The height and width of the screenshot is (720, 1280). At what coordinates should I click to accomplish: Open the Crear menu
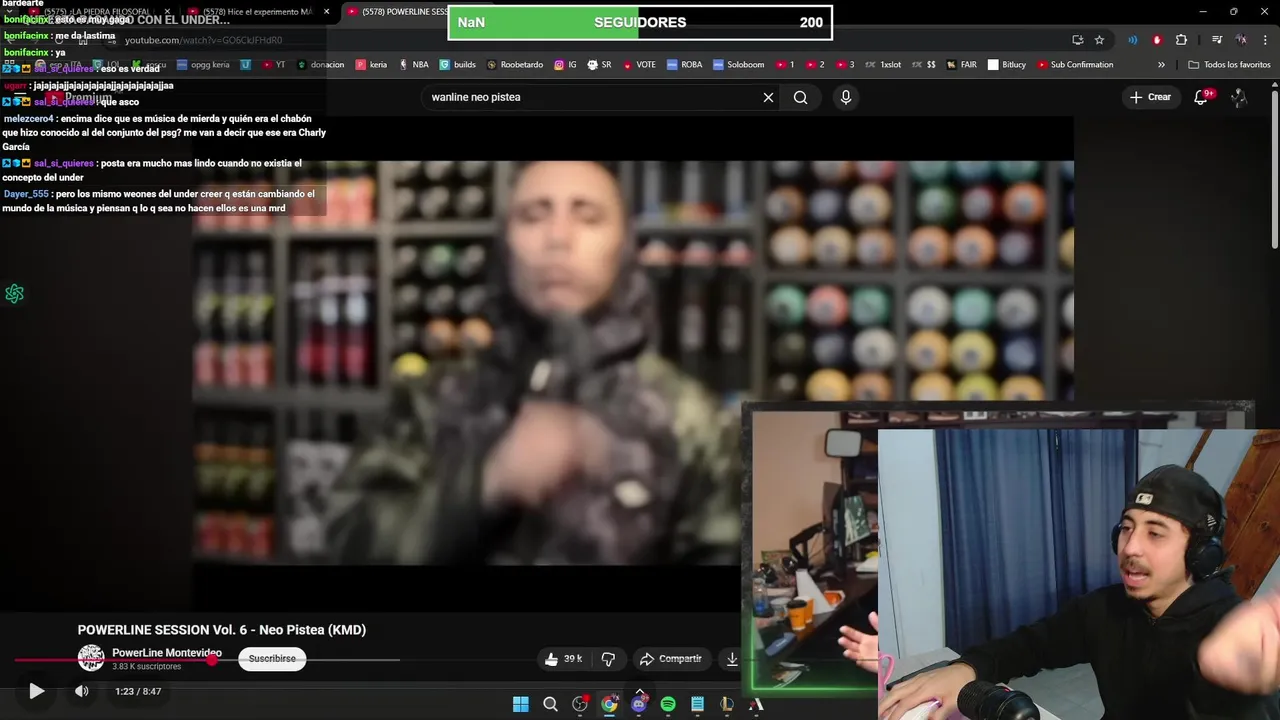1150,97
